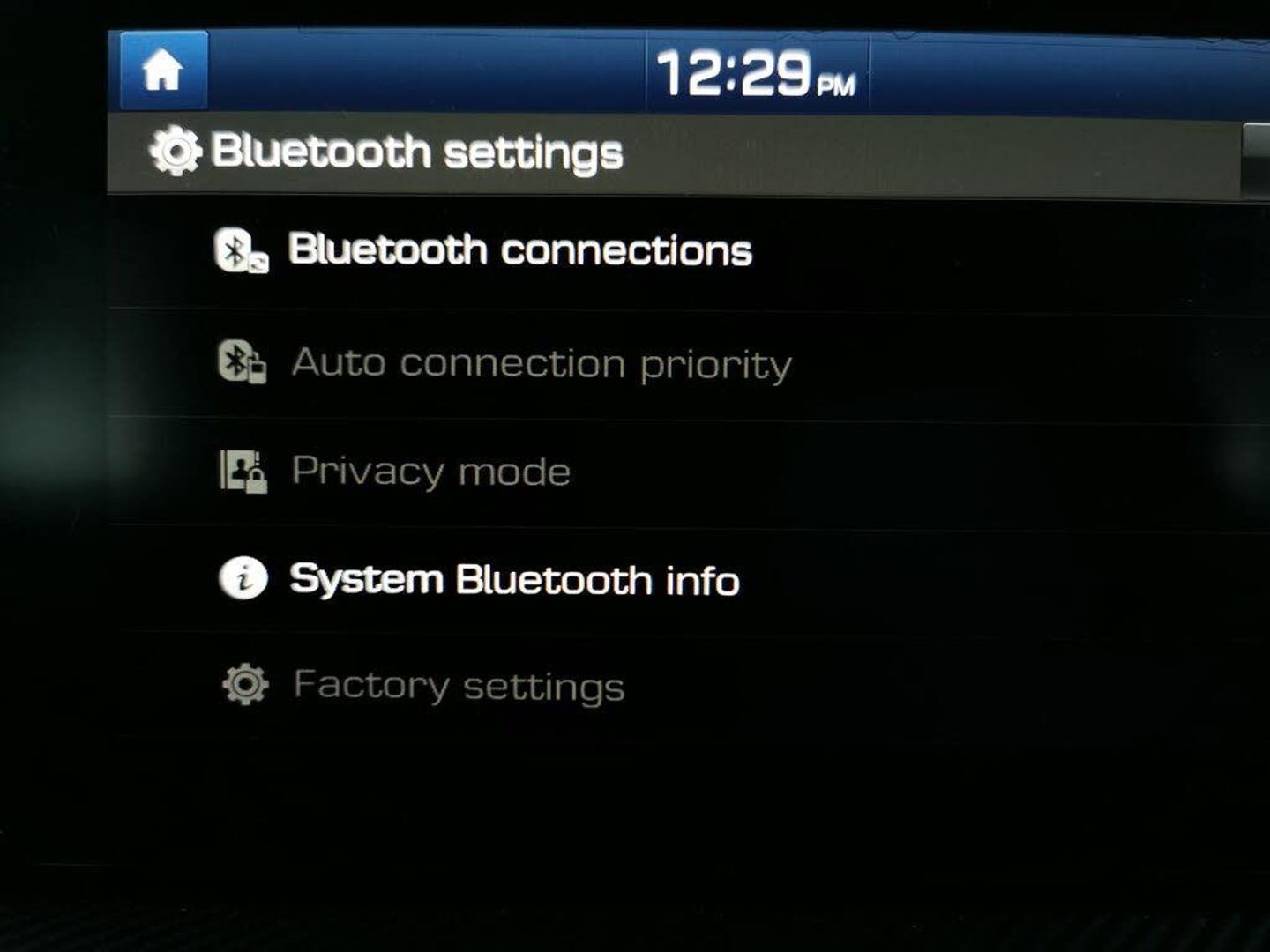Select the Auto connection priority Bluetooth-phone icon
The height and width of the screenshot is (952, 1270).
(243, 361)
